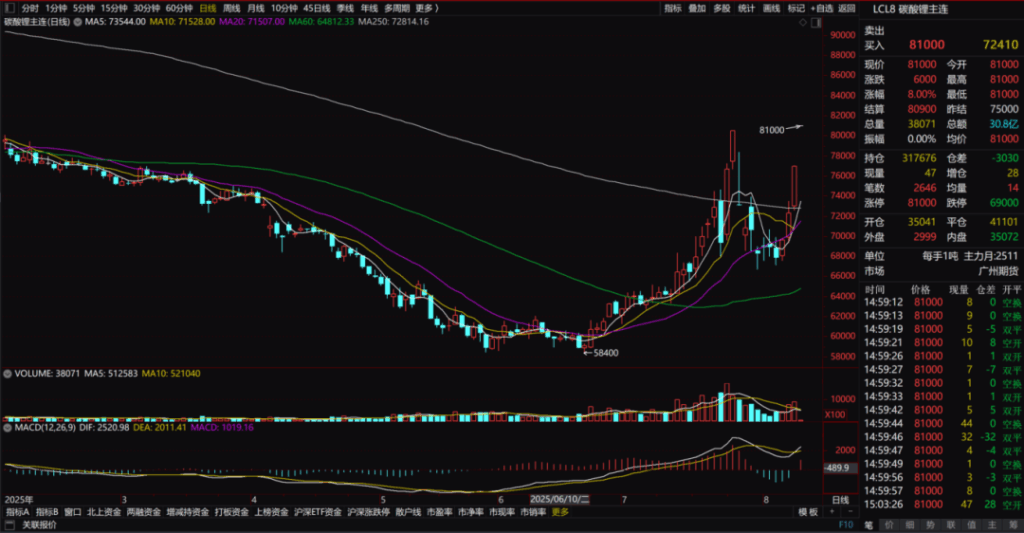Add to watchlist with +自选

(822, 8)
